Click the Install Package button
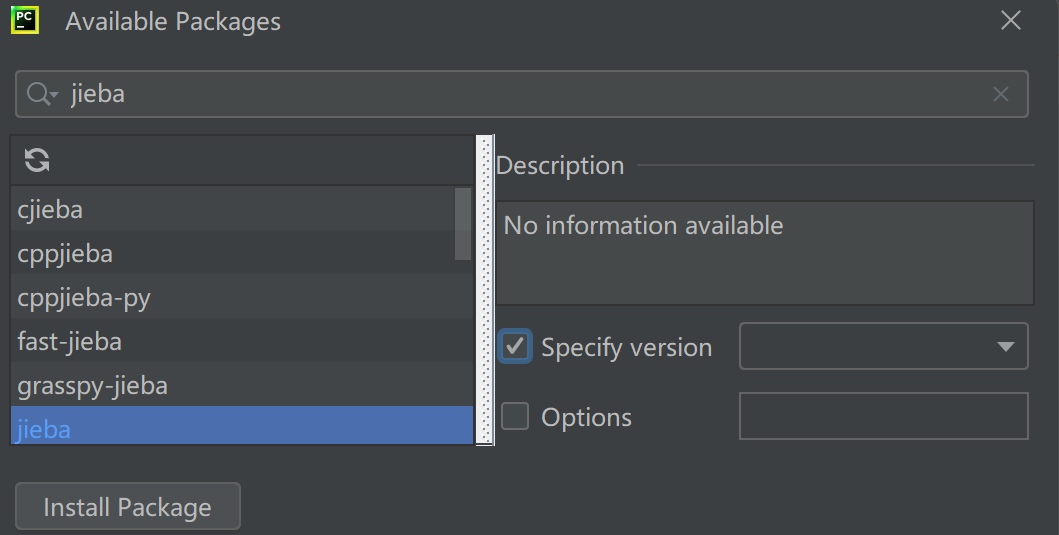Screen dimensions: 1059x535 (128, 507)
